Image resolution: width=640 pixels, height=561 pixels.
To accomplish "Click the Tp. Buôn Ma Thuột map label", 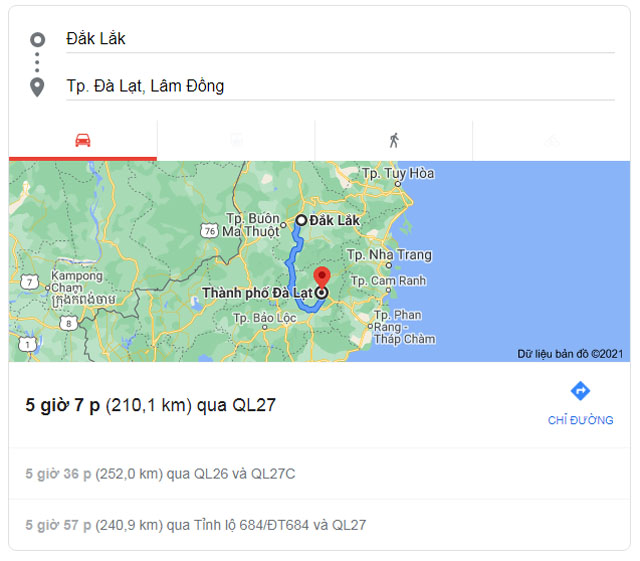I will click(x=253, y=225).
